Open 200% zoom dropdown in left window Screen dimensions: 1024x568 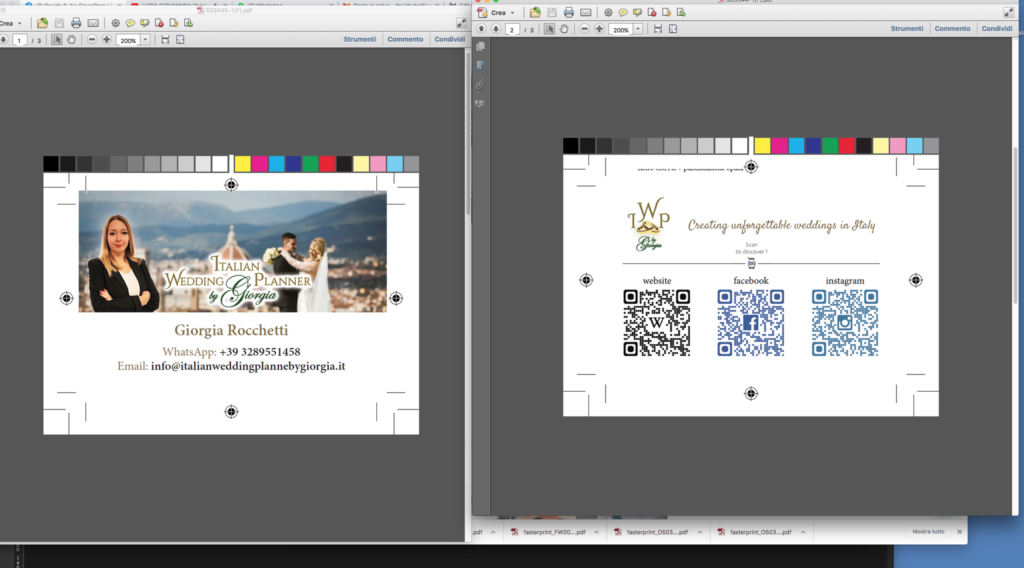point(145,40)
